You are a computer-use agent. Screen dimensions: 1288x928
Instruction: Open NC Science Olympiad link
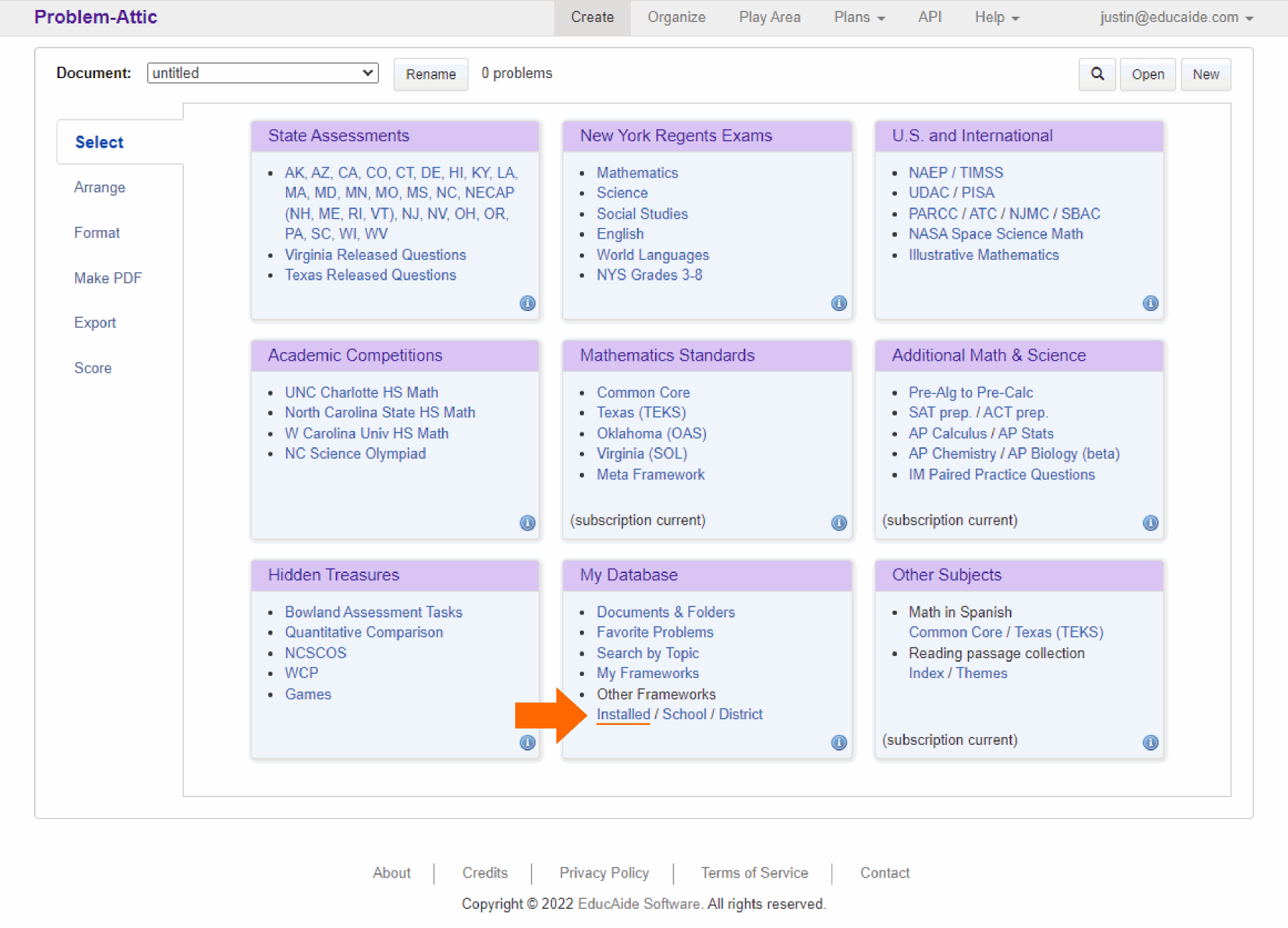[x=355, y=454]
